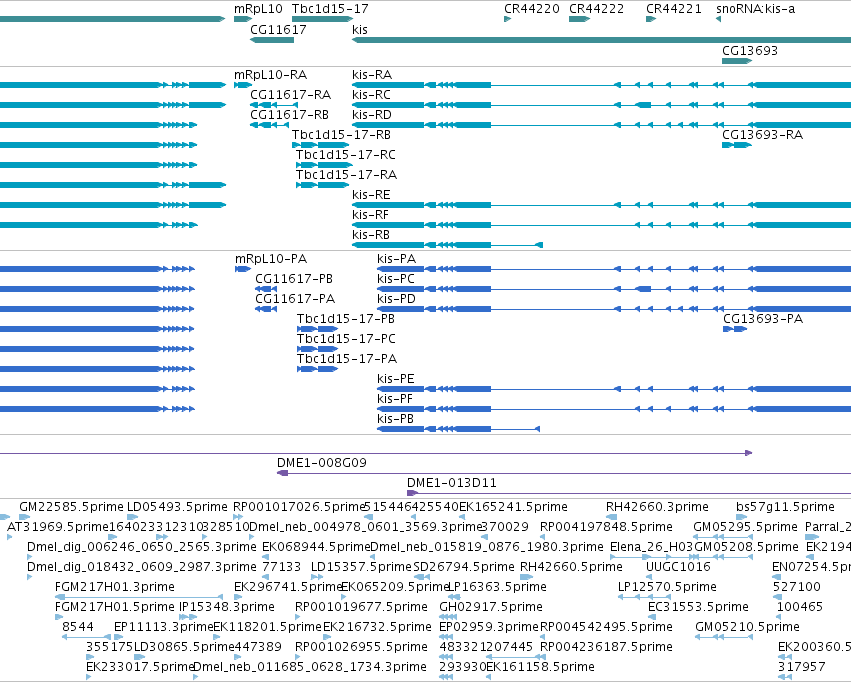Screen dimensions: 851x682
Task: Select the CG11617-PA protein label
Action: coord(295,298)
